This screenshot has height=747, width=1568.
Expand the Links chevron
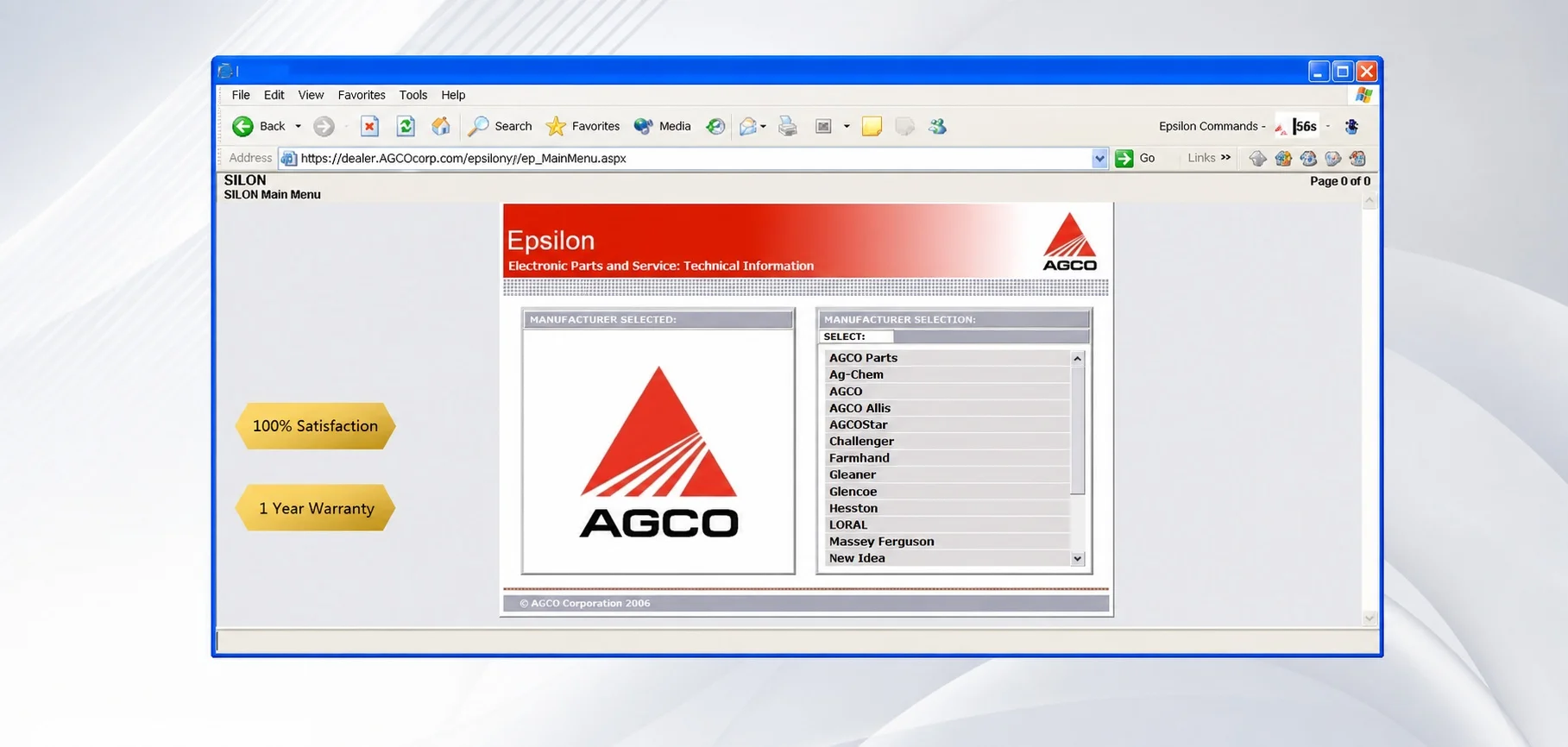[1225, 158]
